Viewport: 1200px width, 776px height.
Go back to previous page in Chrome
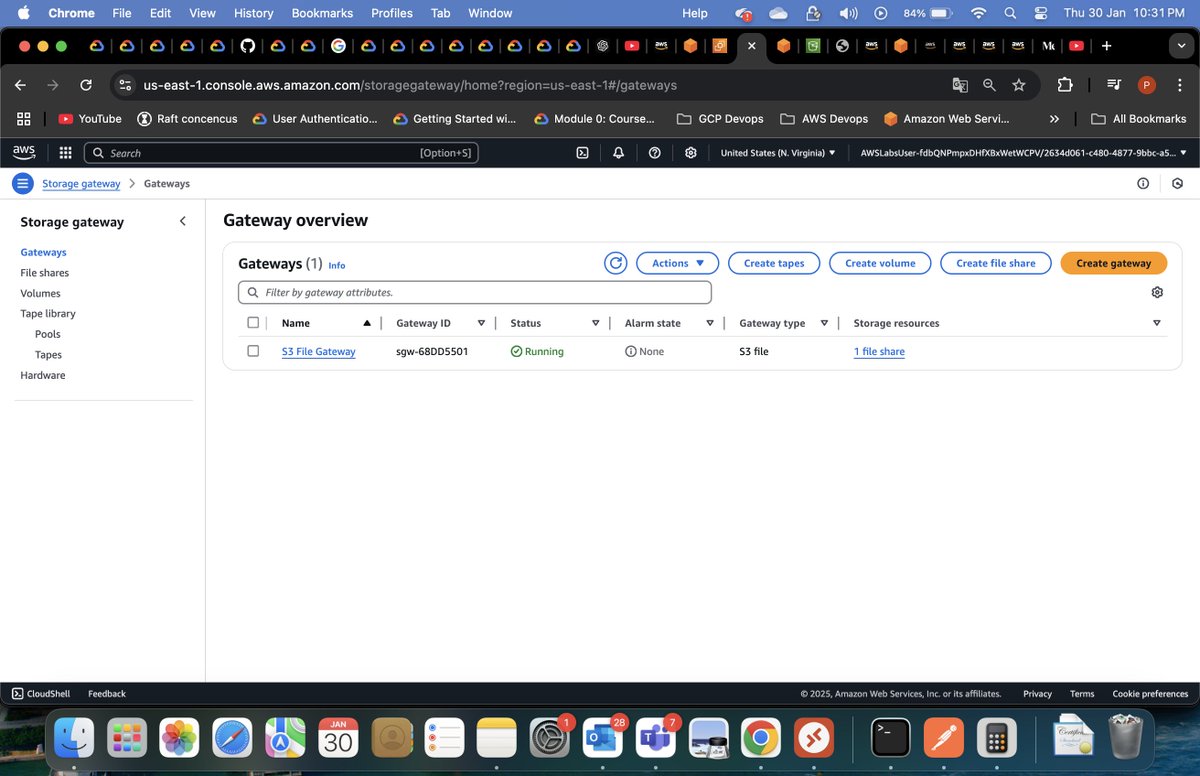point(20,85)
